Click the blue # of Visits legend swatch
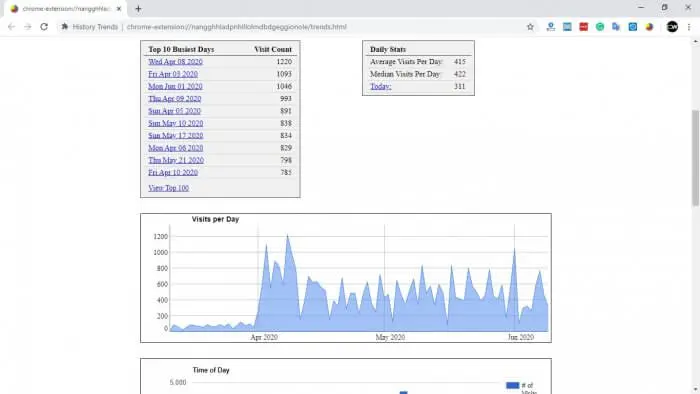The image size is (700, 394). (512, 385)
